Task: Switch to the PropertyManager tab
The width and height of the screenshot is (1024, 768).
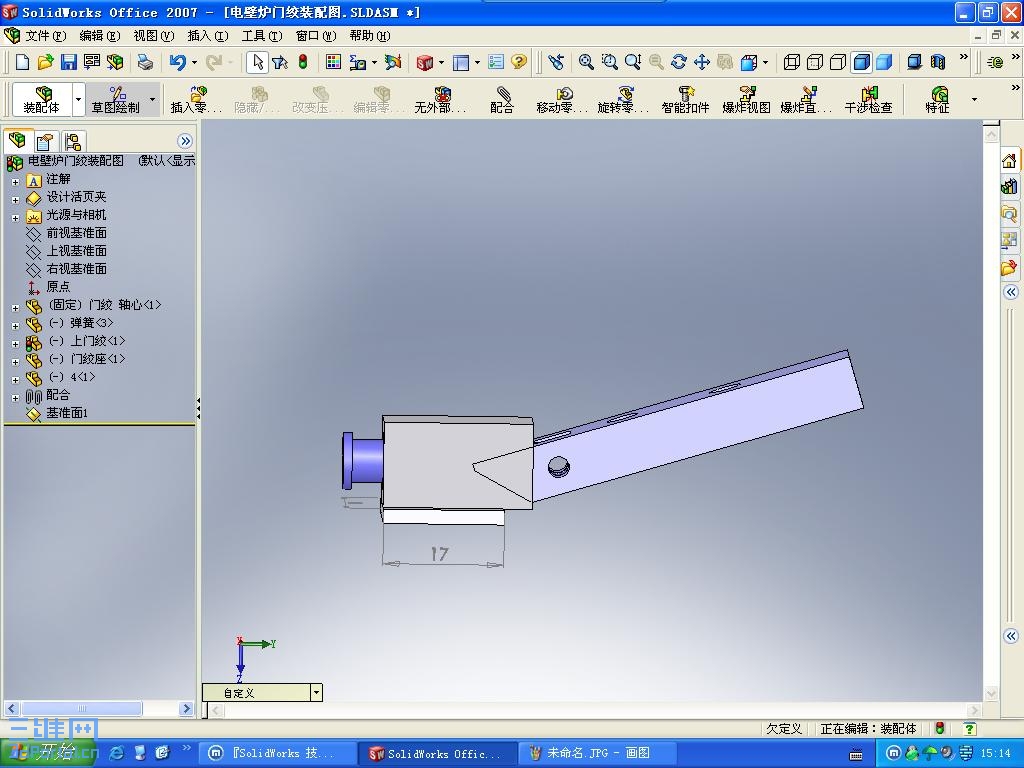Action: 45,141
